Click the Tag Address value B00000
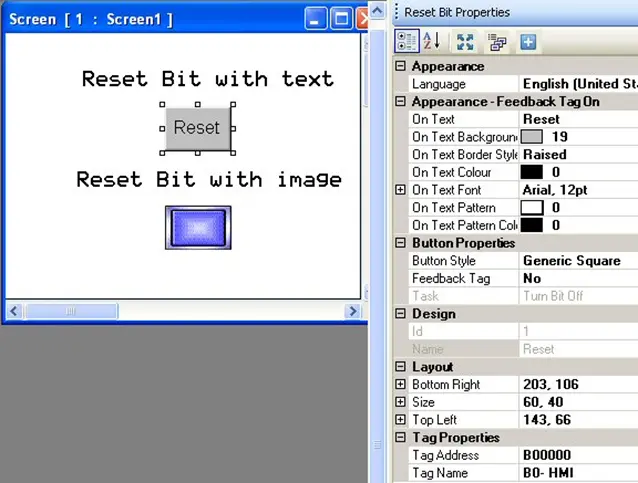Image resolution: width=638 pixels, height=483 pixels. pyautogui.click(x=579, y=455)
